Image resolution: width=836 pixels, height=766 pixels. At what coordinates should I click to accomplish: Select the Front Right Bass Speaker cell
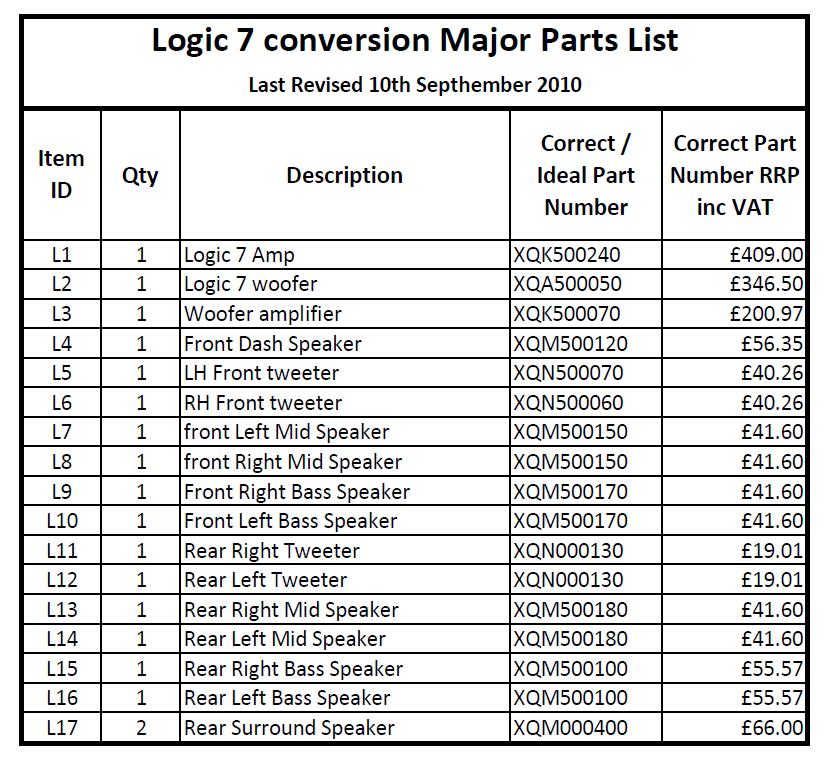(x=344, y=491)
